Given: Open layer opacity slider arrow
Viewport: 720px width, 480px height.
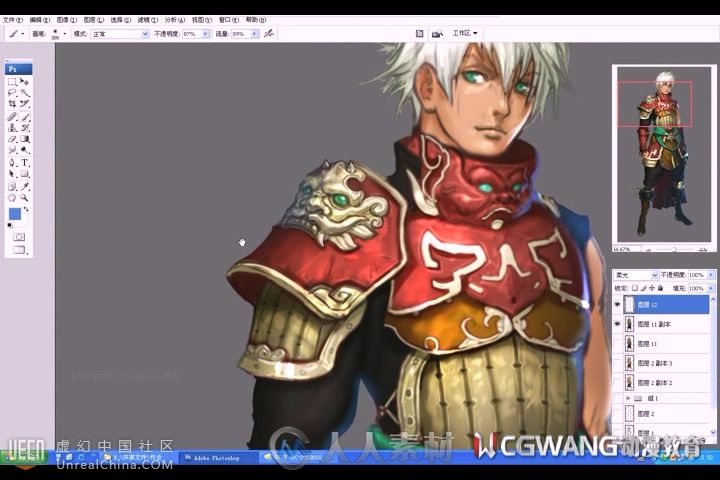Looking at the screenshot, I should tap(711, 275).
